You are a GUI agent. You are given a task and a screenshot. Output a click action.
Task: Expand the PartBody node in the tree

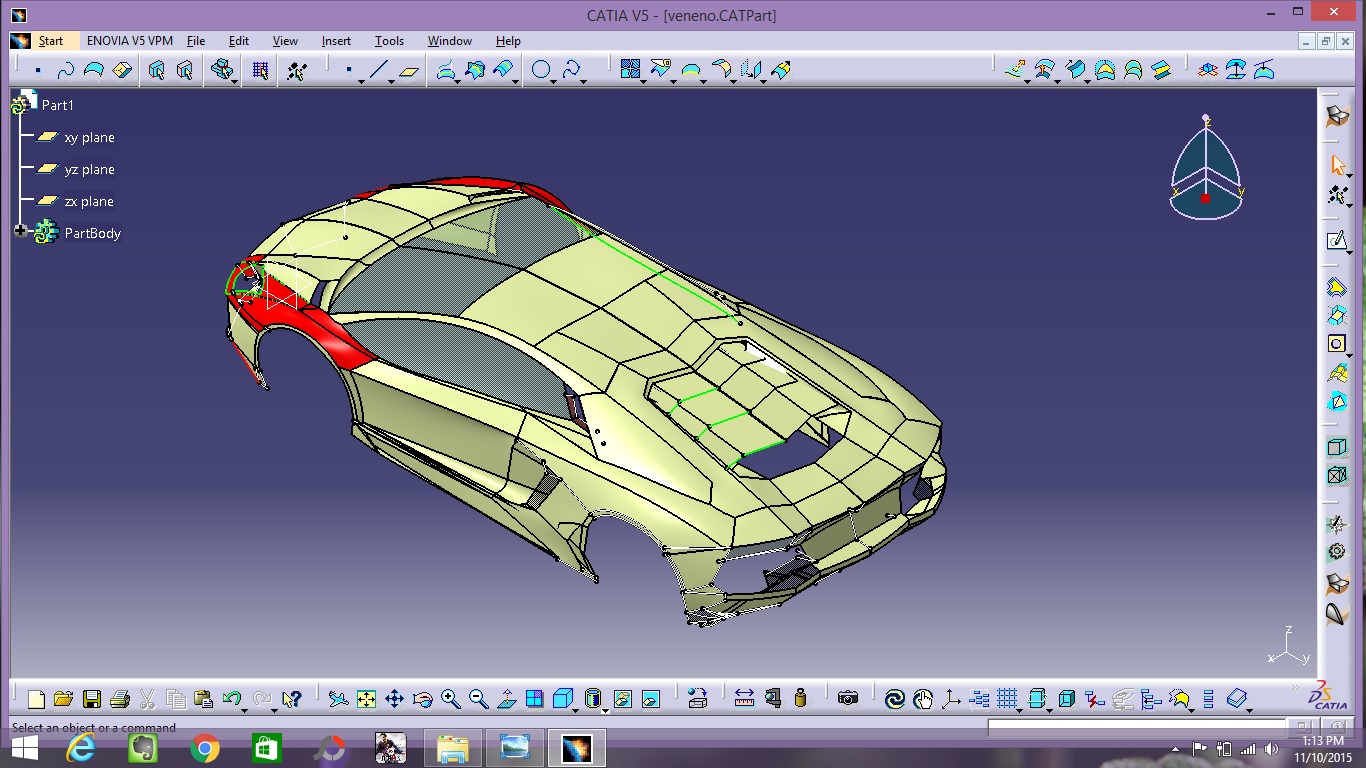(x=20, y=231)
